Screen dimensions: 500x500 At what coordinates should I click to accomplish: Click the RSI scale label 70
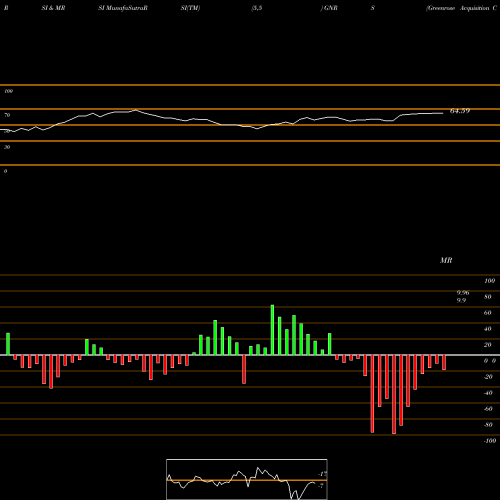(x=7, y=115)
